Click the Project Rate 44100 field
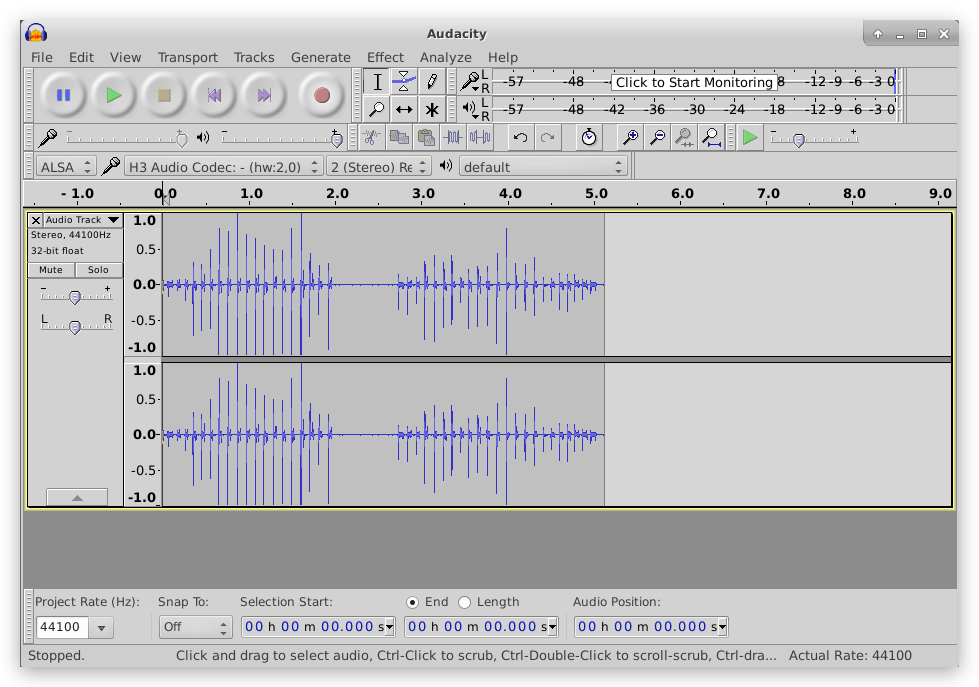 tap(62, 627)
